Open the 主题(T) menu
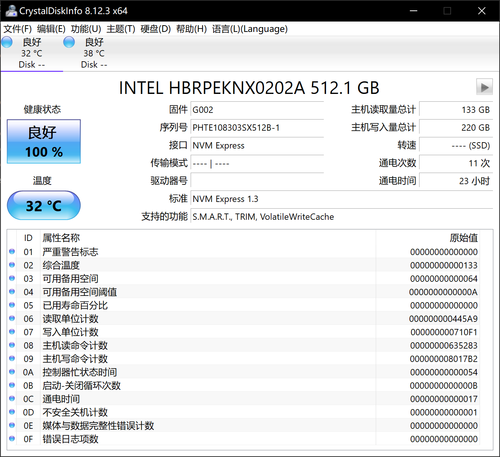Viewport: 500px width, 457px height. (x=121, y=29)
